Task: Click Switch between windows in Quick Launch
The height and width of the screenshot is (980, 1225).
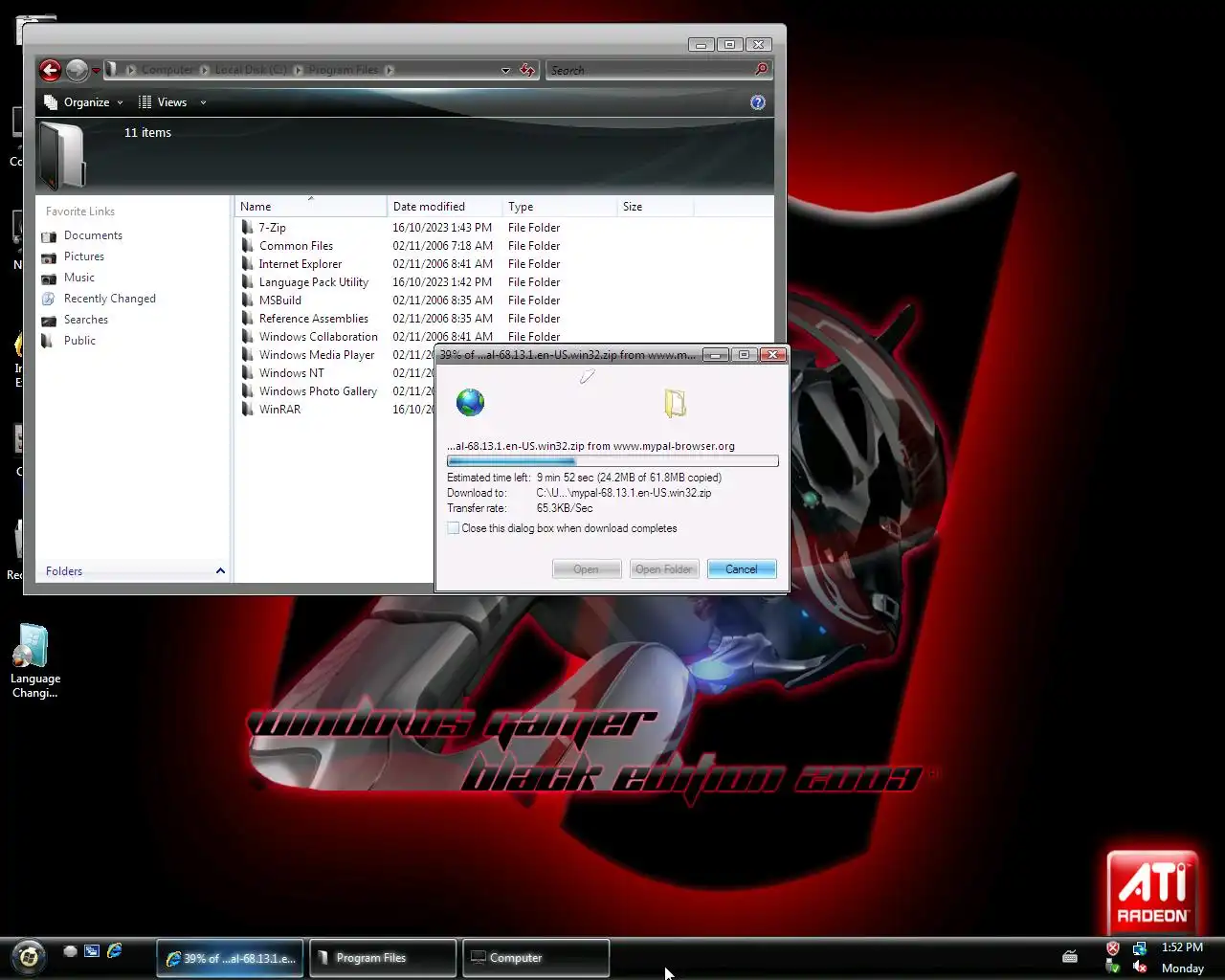Action: point(92,951)
